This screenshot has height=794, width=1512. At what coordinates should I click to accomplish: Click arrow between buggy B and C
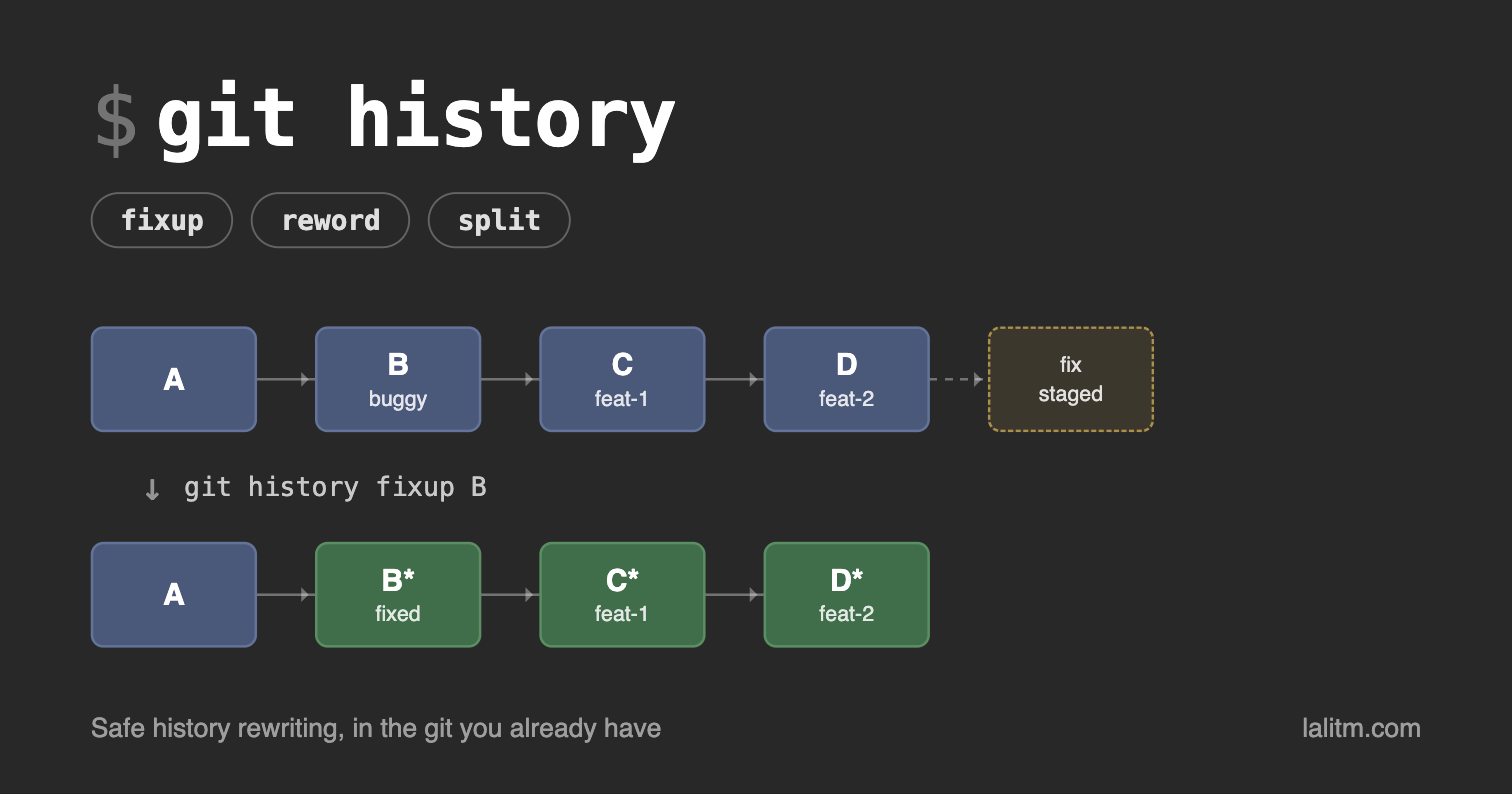510,379
